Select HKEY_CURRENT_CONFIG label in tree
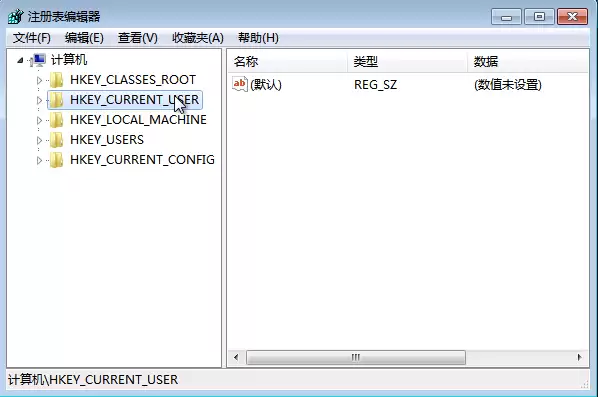This screenshot has width=598, height=397. click(142, 159)
